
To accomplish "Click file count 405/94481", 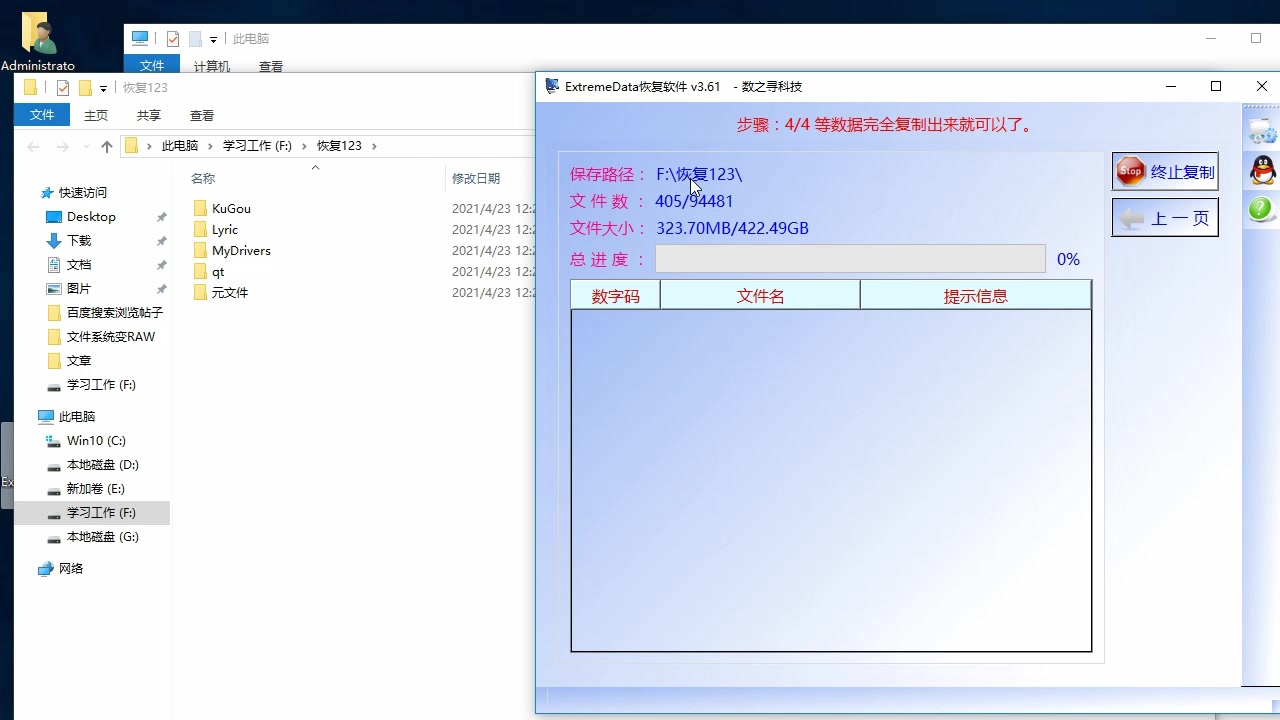I will click(x=694, y=201).
